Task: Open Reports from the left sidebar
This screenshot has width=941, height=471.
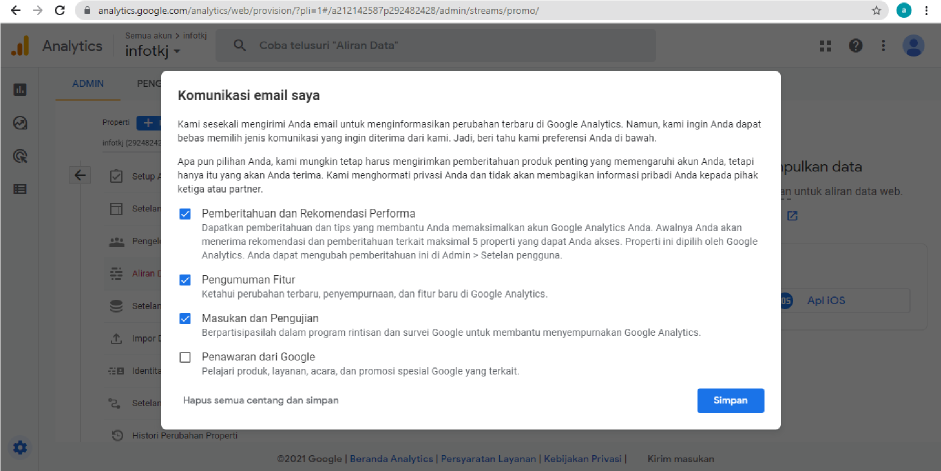Action: point(20,90)
